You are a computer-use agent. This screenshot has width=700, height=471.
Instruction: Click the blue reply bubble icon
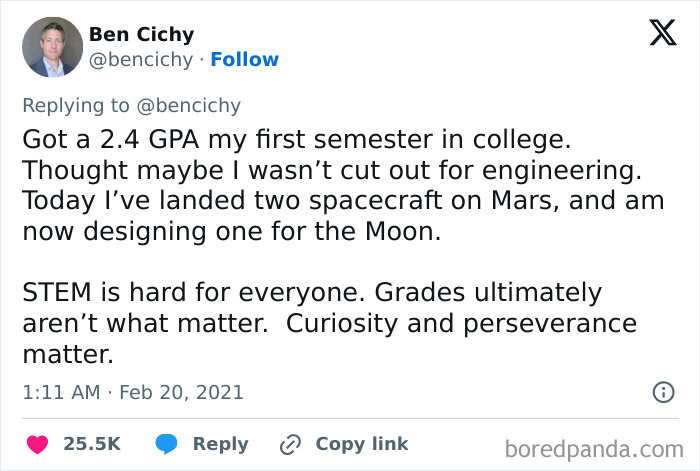167,443
